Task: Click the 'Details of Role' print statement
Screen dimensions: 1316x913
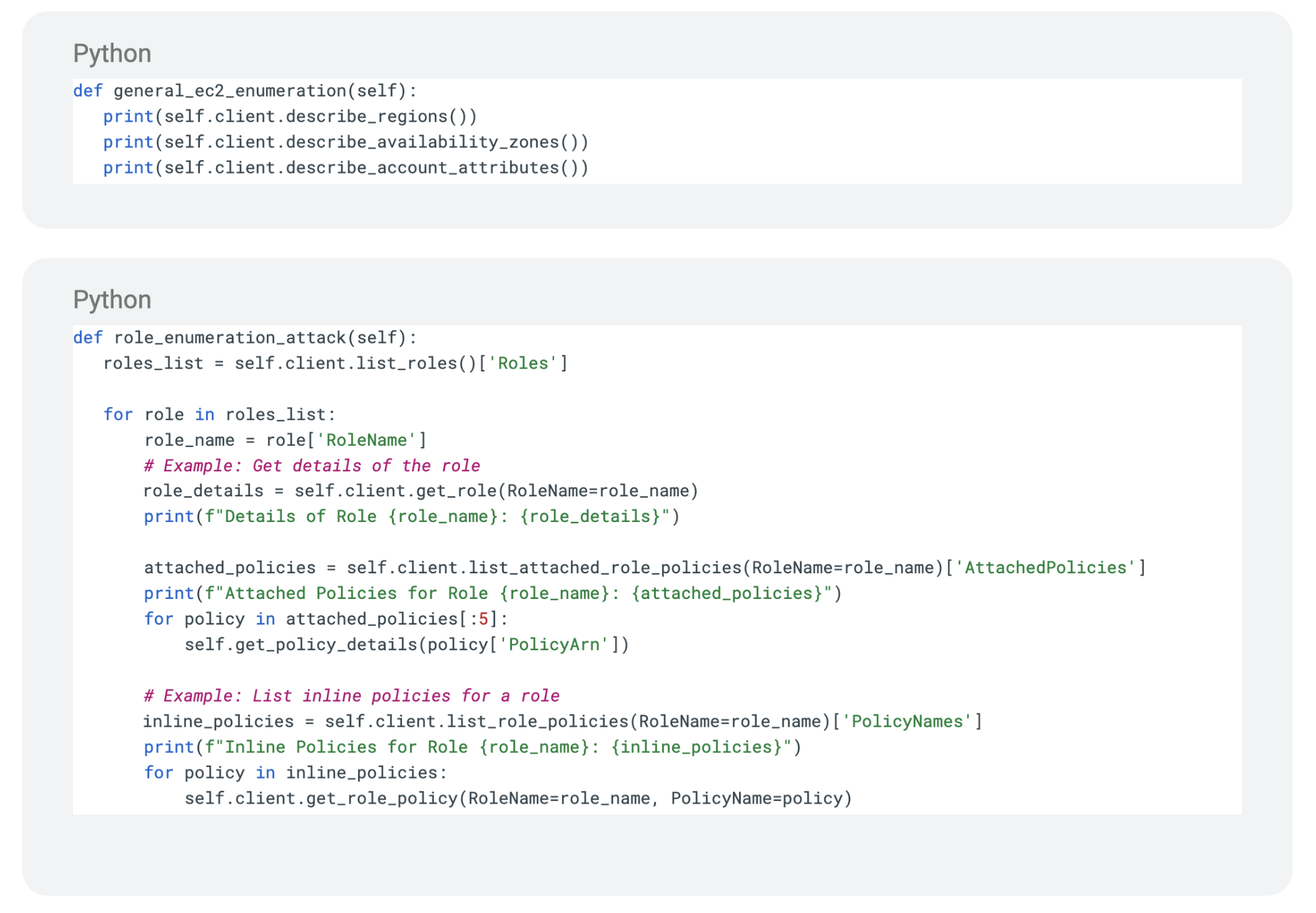Action: tap(412, 517)
